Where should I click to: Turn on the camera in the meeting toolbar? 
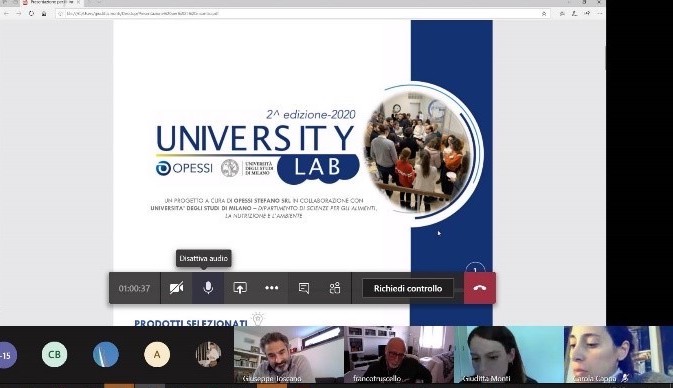176,288
